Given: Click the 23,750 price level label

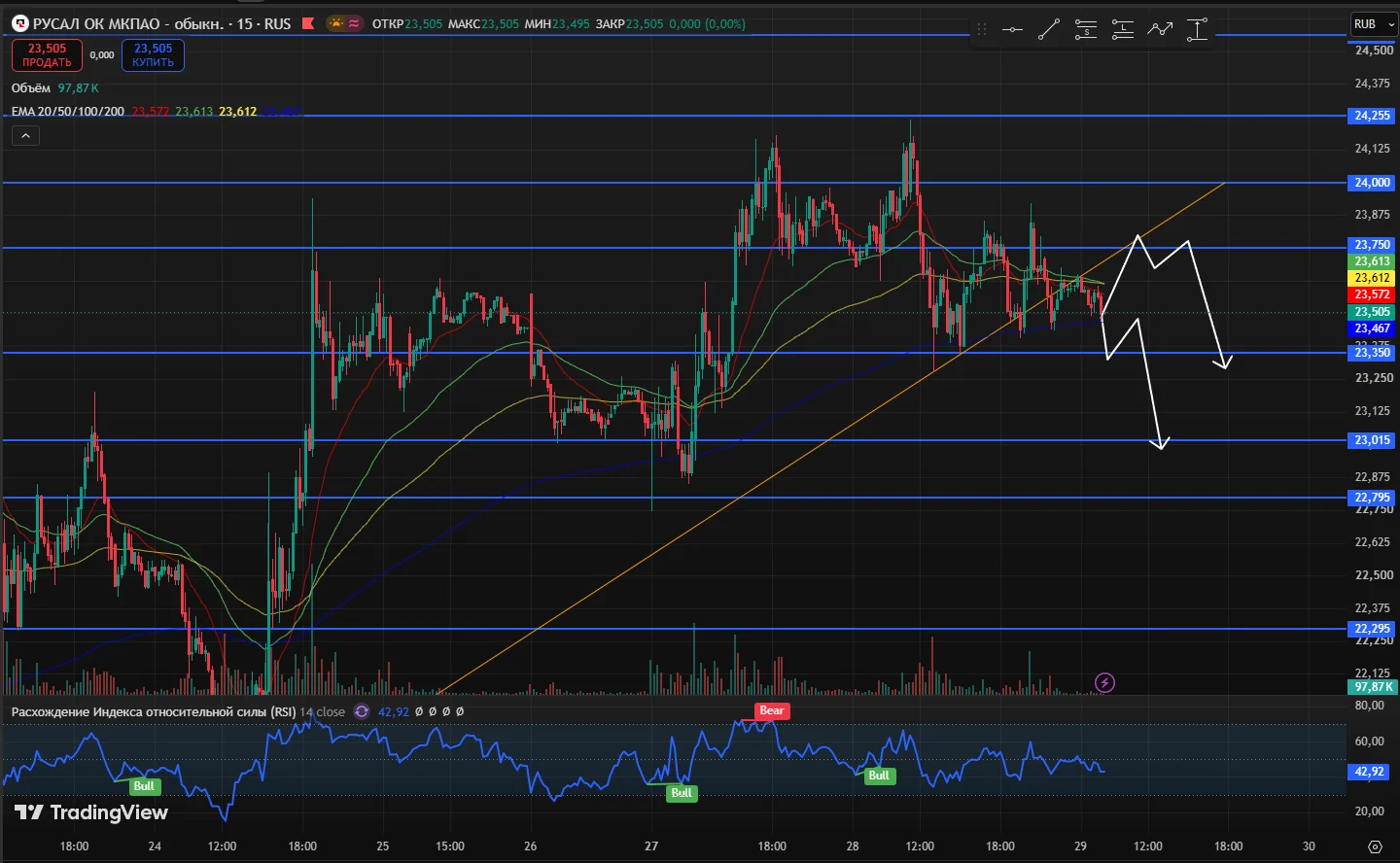Looking at the screenshot, I should 1373,245.
